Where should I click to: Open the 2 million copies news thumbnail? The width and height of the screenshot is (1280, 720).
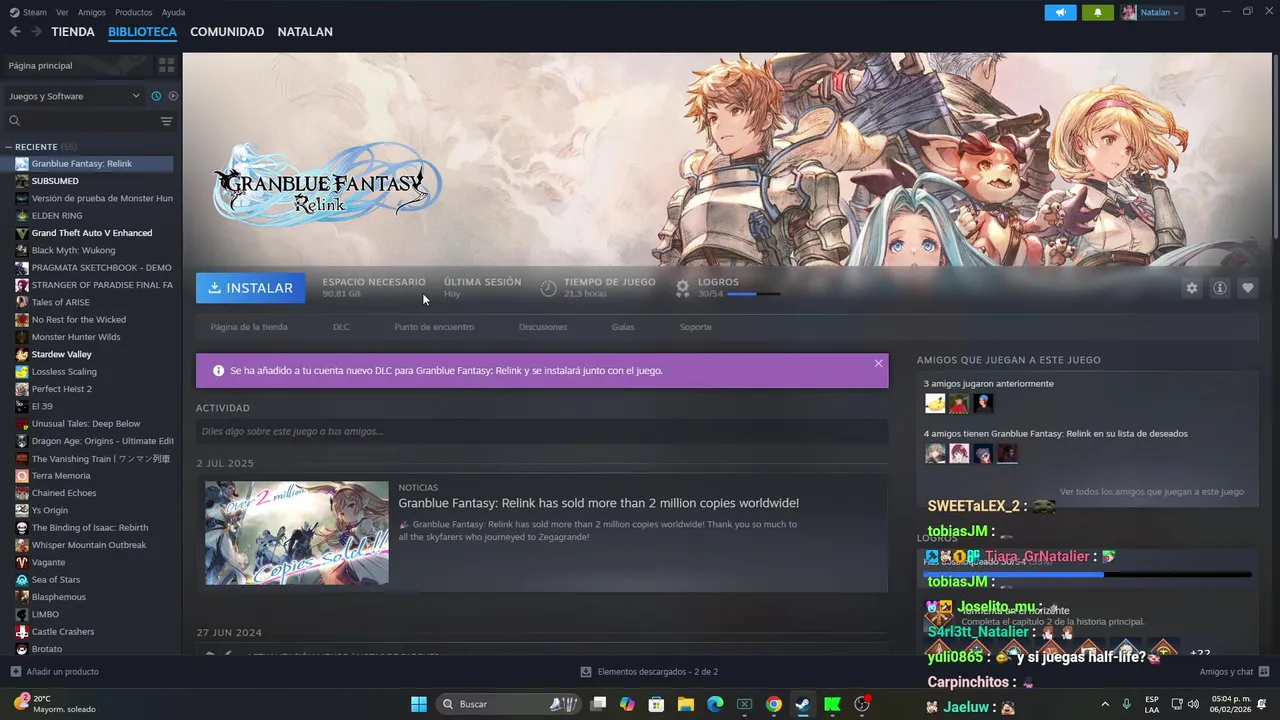(x=297, y=533)
